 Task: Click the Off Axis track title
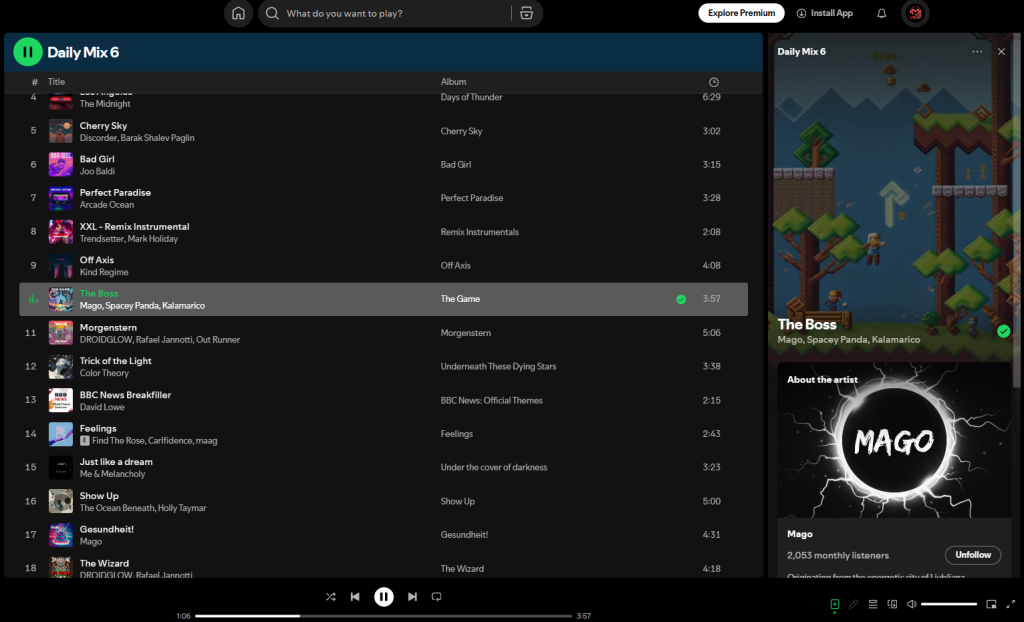pyautogui.click(x=97, y=259)
